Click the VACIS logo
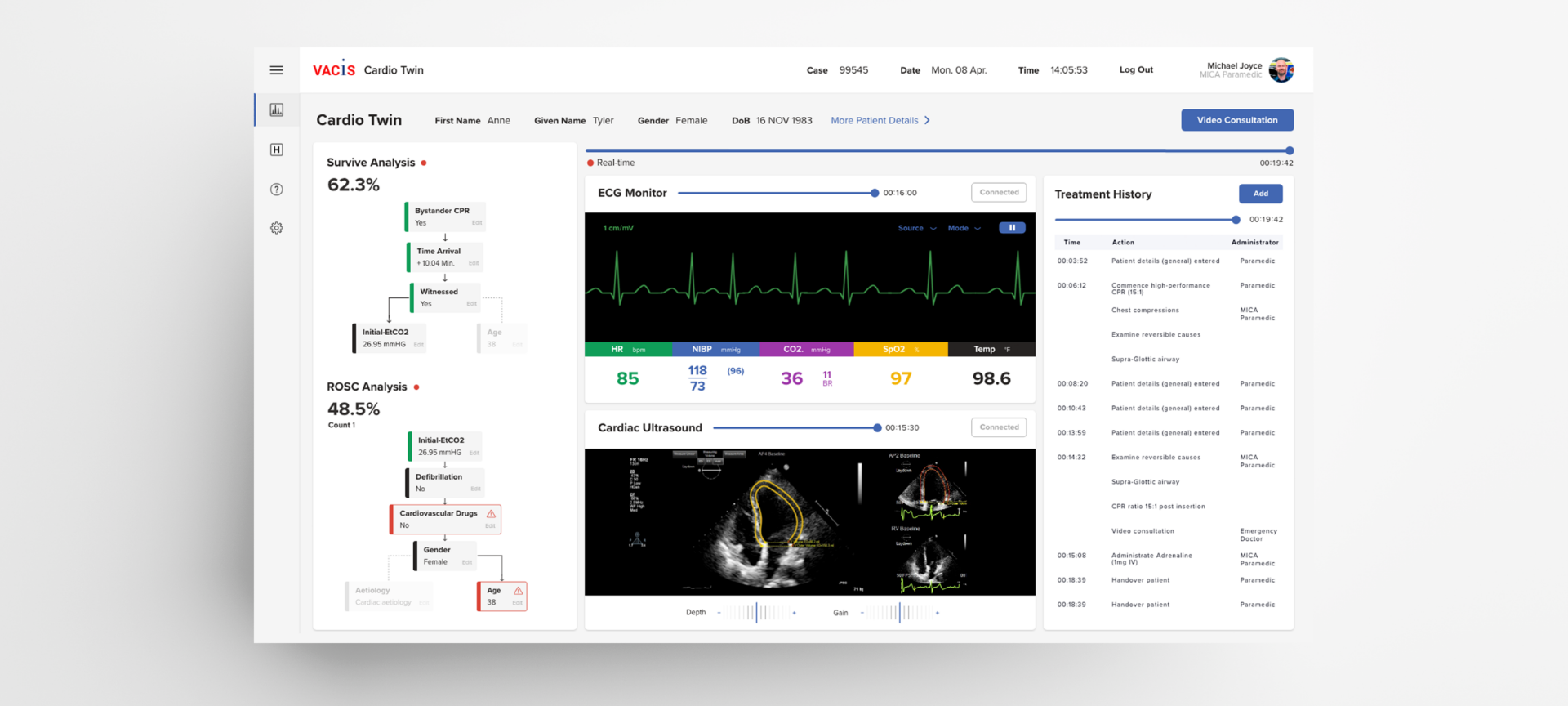The image size is (1568, 706). (334, 69)
